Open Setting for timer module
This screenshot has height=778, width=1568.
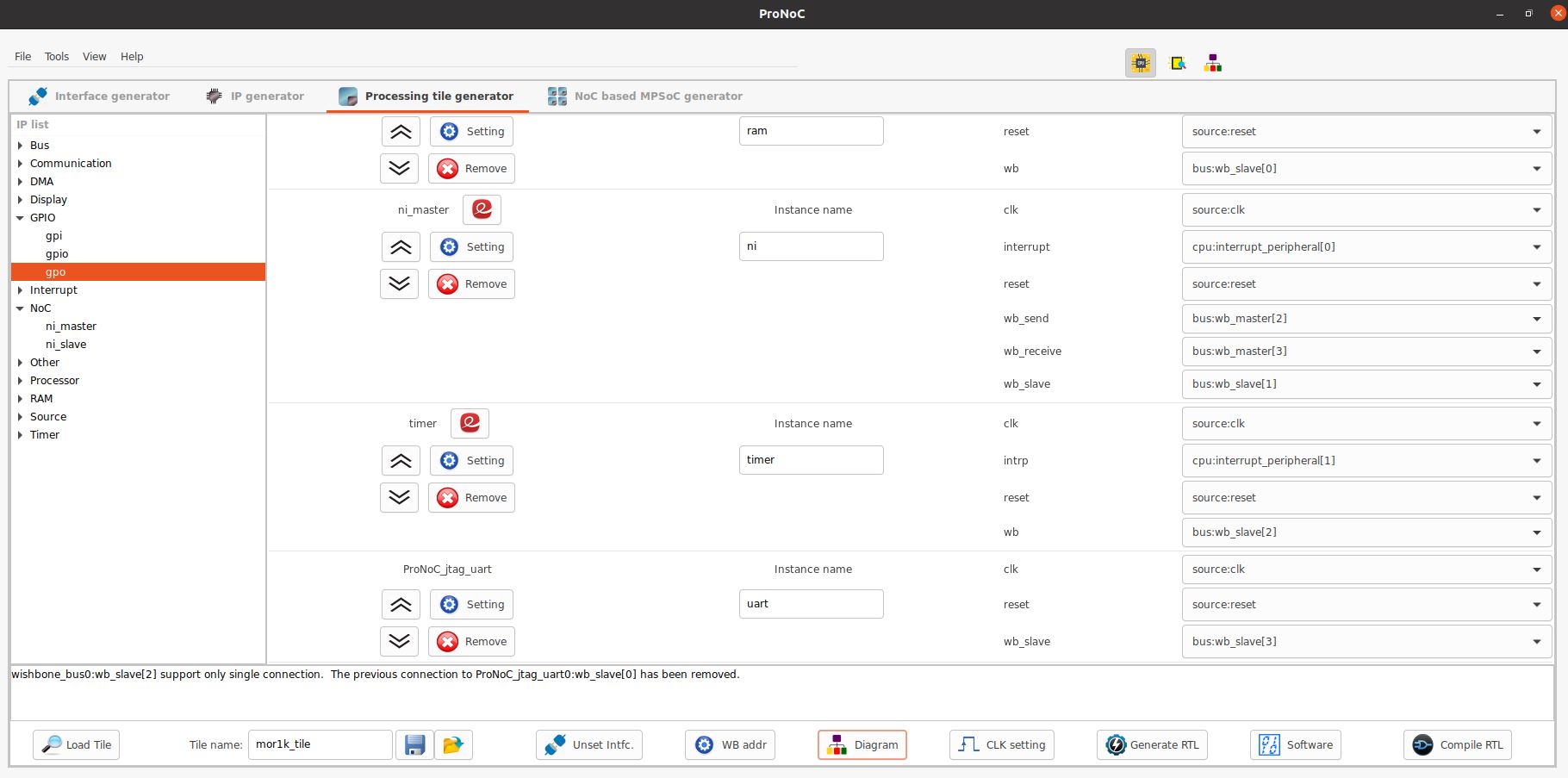(471, 461)
